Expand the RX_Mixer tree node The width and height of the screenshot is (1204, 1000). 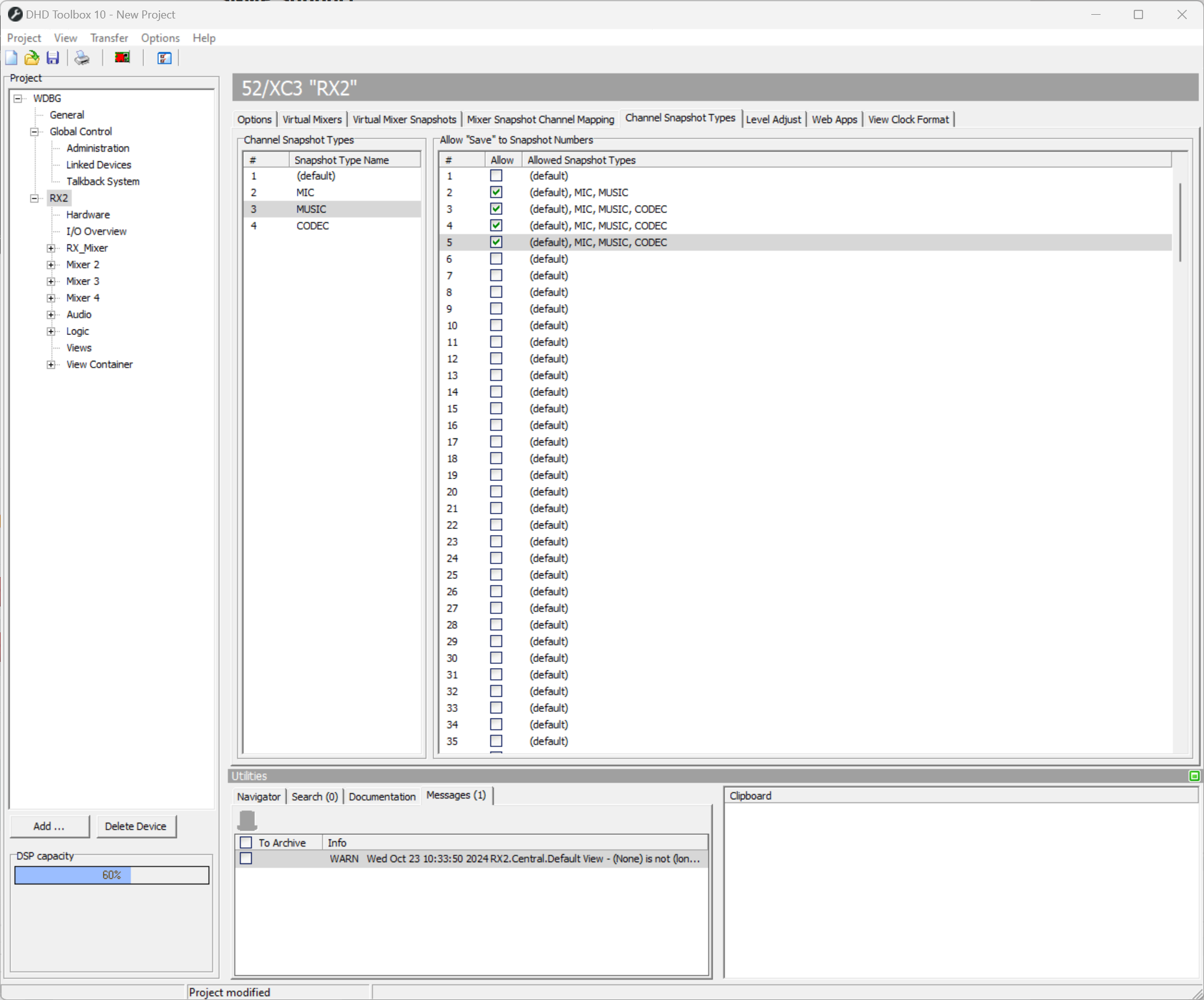51,248
